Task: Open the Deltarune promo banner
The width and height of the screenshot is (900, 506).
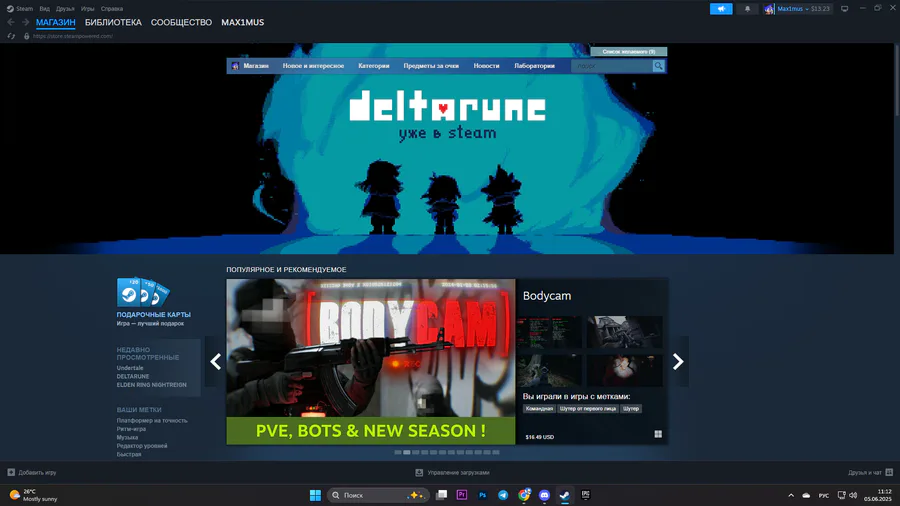Action: [447, 149]
